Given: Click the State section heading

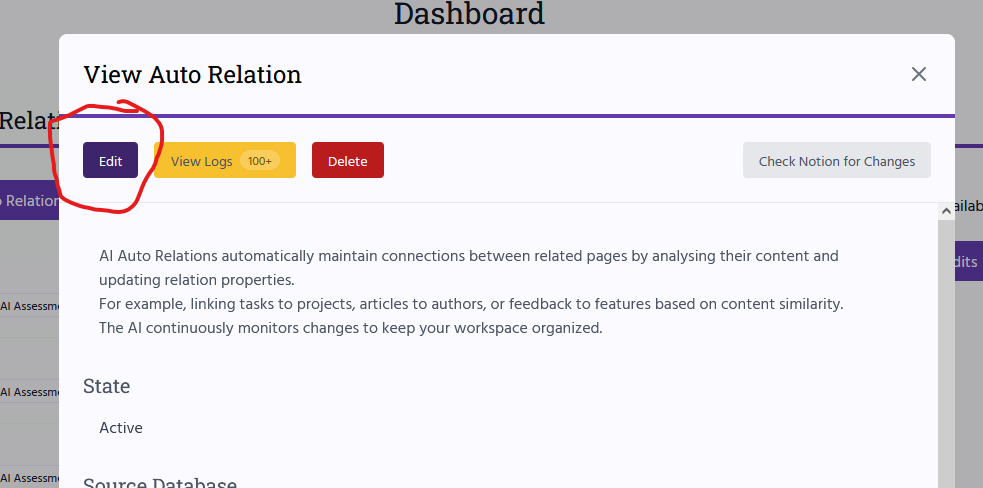Looking at the screenshot, I should point(107,386).
